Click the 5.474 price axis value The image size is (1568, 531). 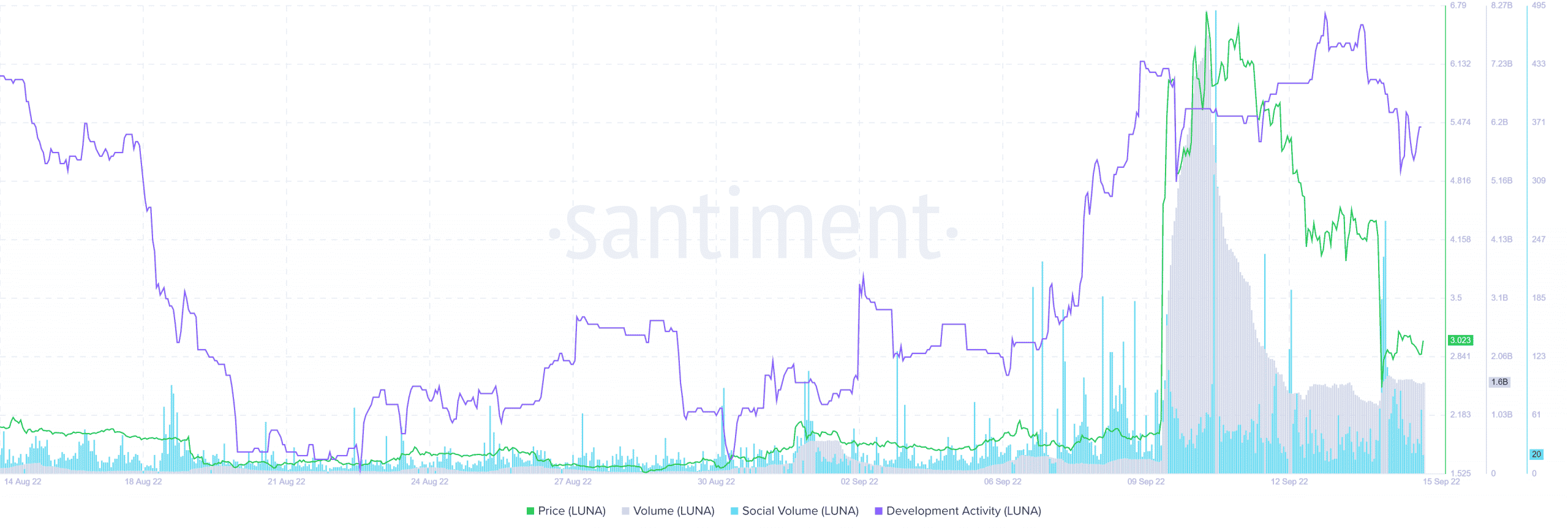pyautogui.click(x=1460, y=122)
